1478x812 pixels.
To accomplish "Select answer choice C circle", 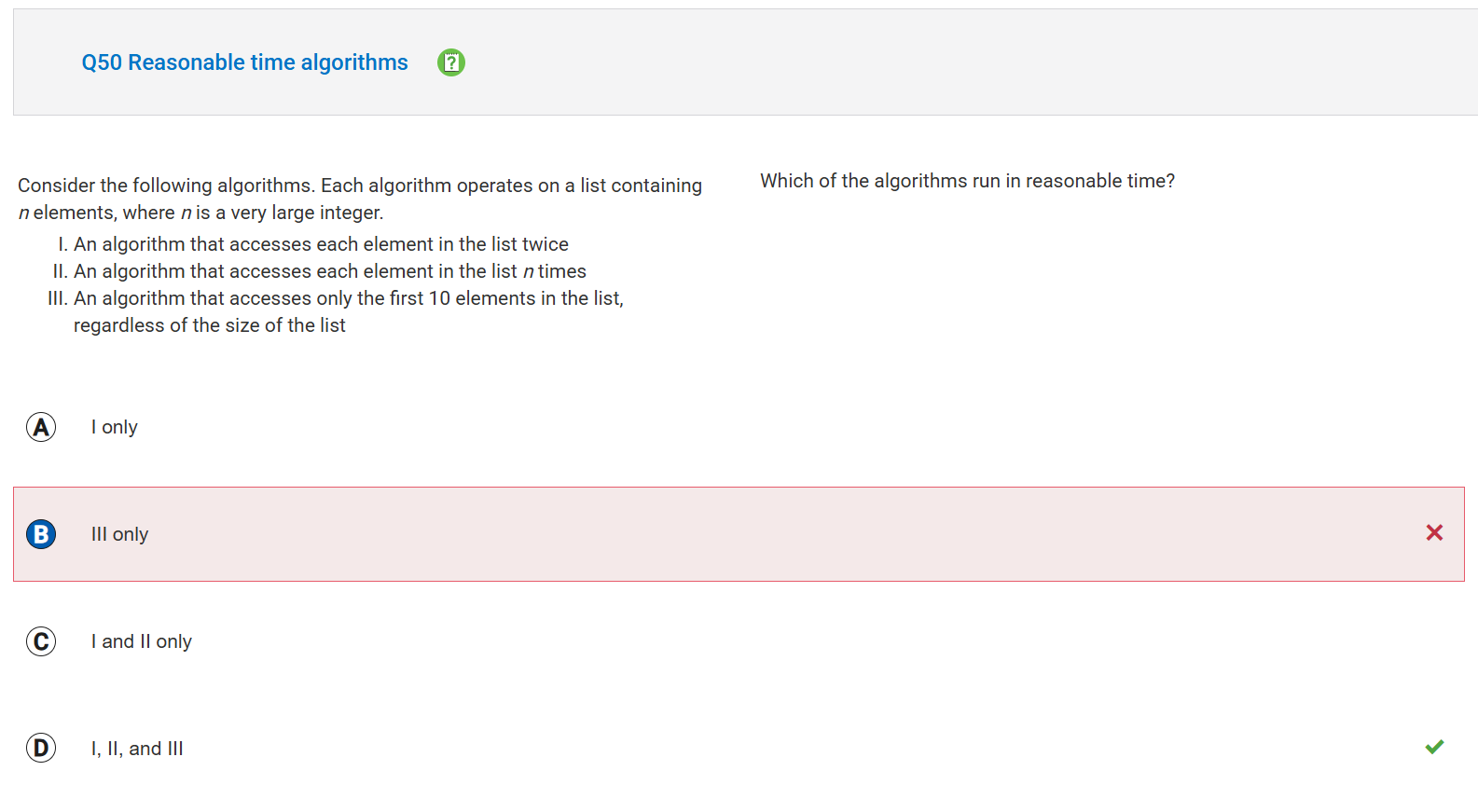I will click(41, 641).
